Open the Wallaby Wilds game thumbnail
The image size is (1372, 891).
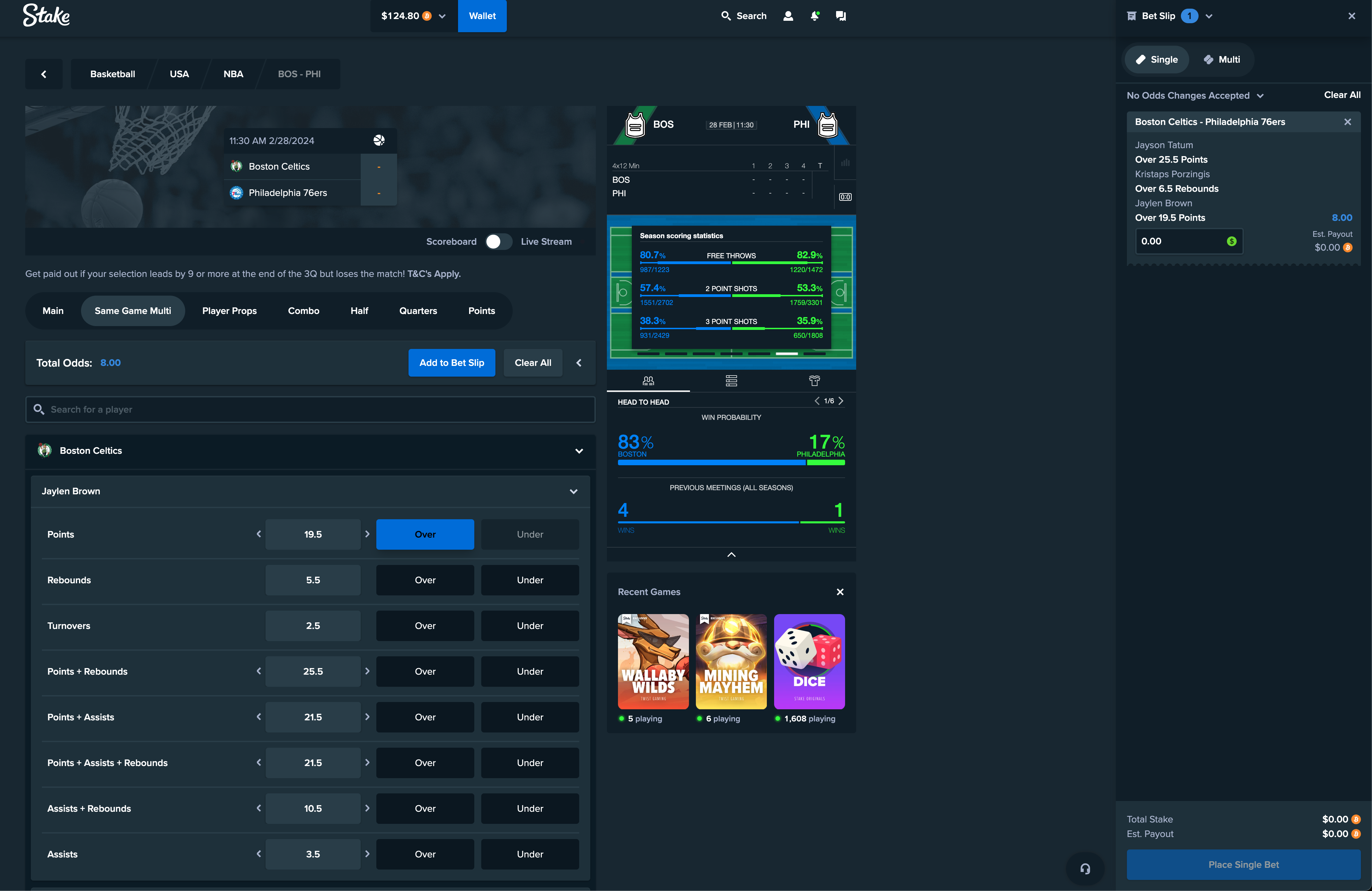point(653,661)
